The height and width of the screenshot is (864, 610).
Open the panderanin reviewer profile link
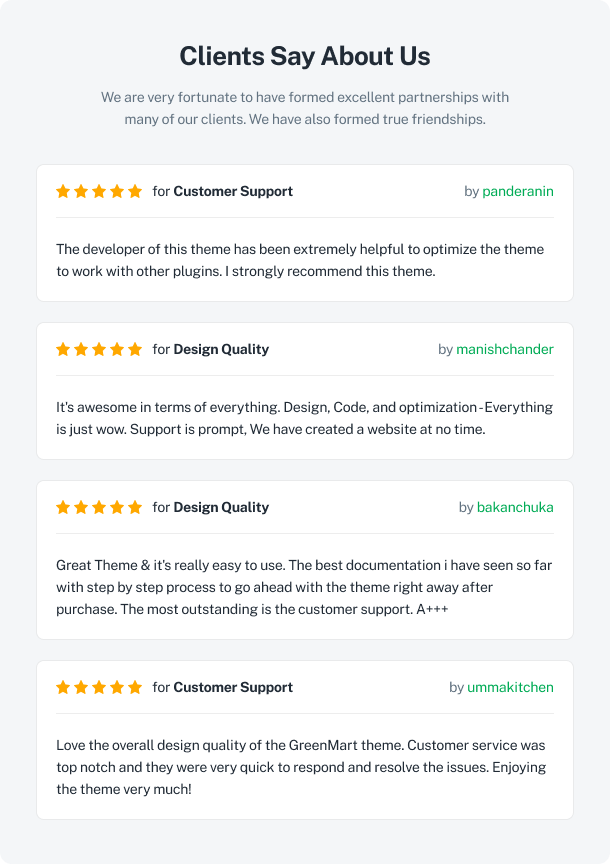[x=518, y=191]
